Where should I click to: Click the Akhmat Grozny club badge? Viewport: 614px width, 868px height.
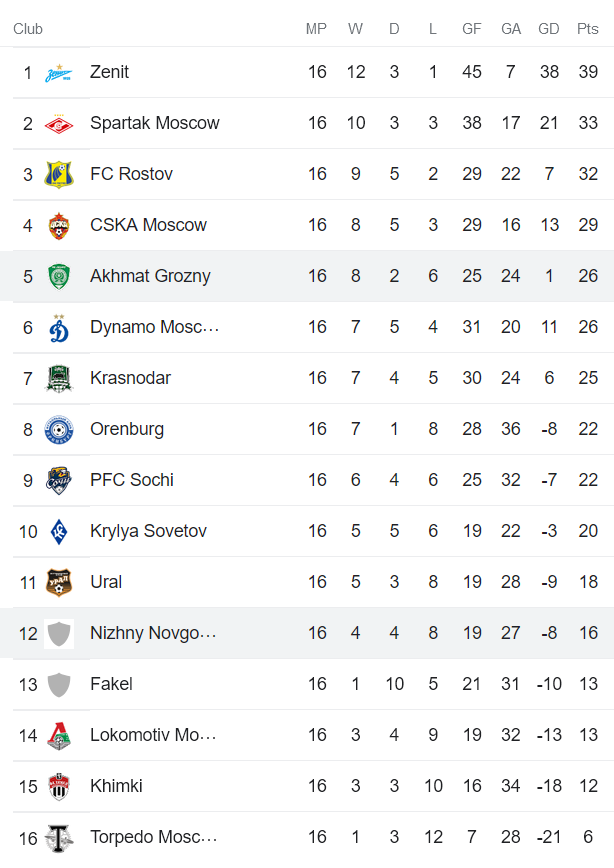click(59, 276)
